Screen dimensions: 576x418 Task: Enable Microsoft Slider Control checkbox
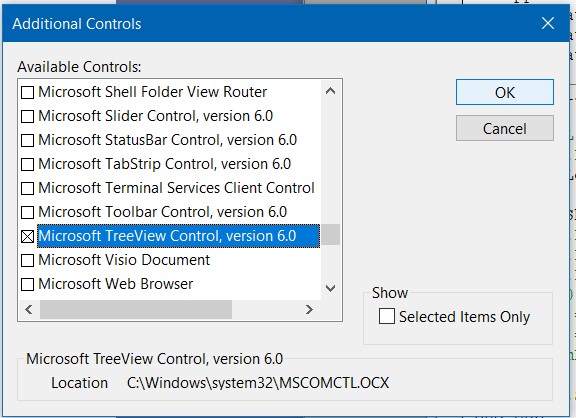click(x=28, y=116)
